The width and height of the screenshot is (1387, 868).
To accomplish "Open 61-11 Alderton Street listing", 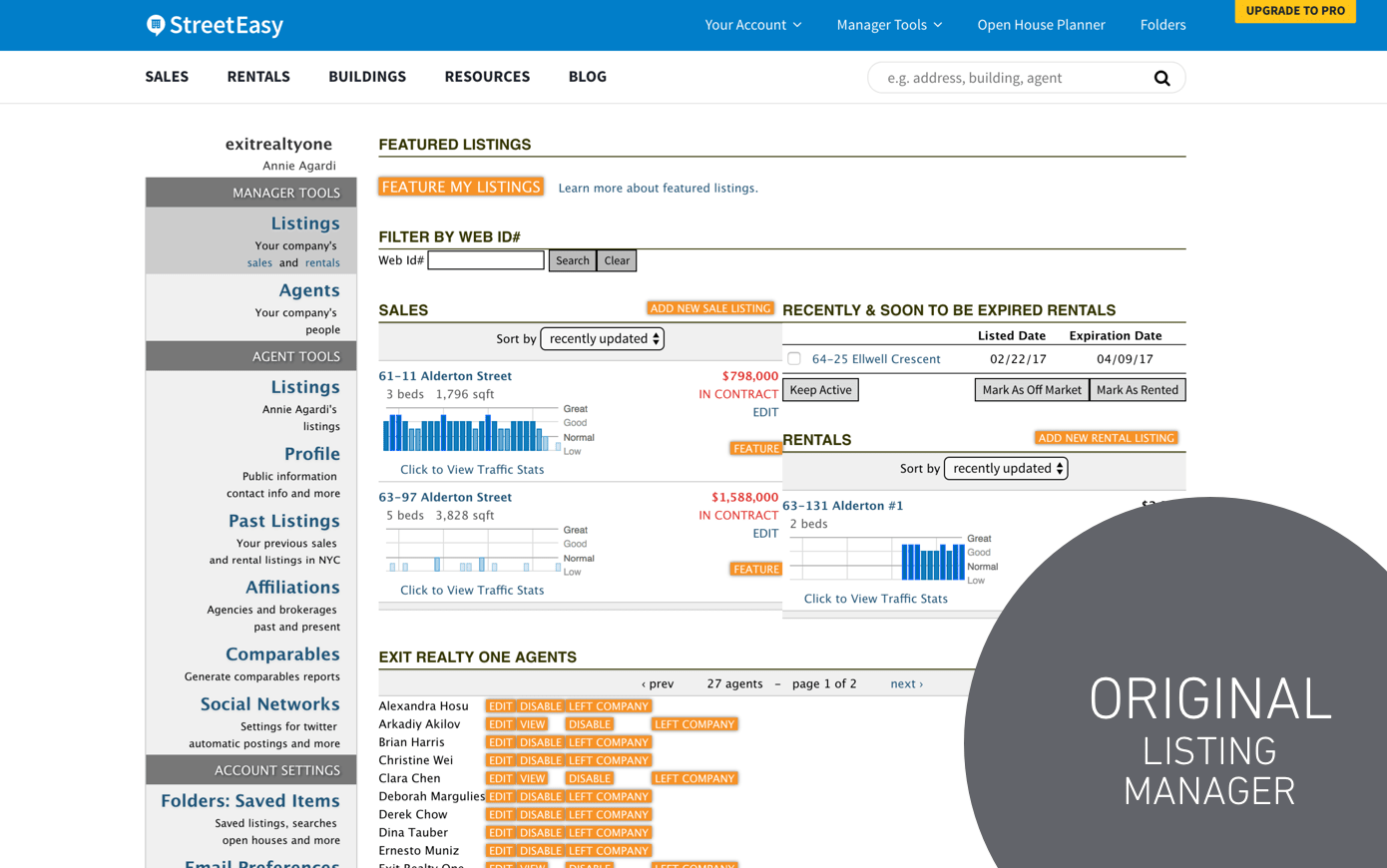I will pyautogui.click(x=445, y=376).
